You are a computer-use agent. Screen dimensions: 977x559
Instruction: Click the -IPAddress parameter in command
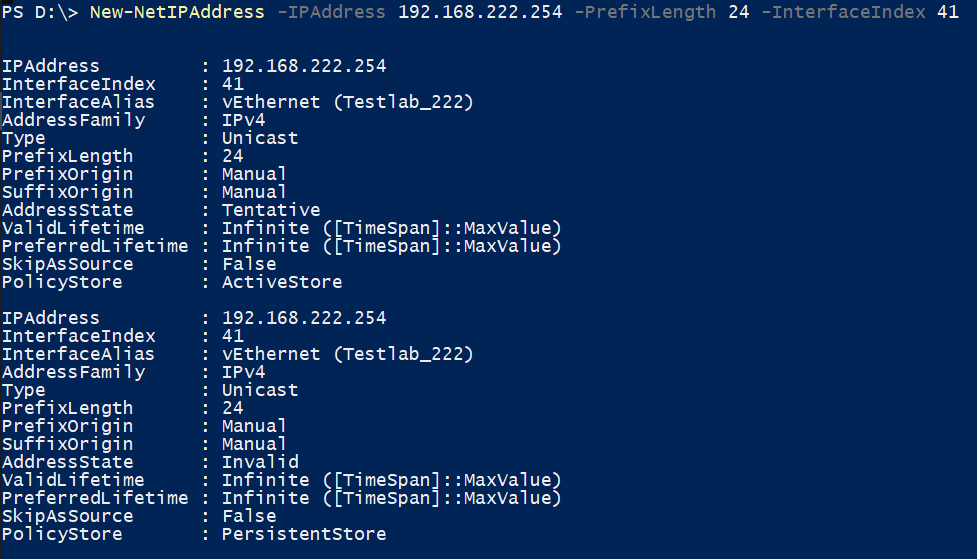tap(331, 12)
